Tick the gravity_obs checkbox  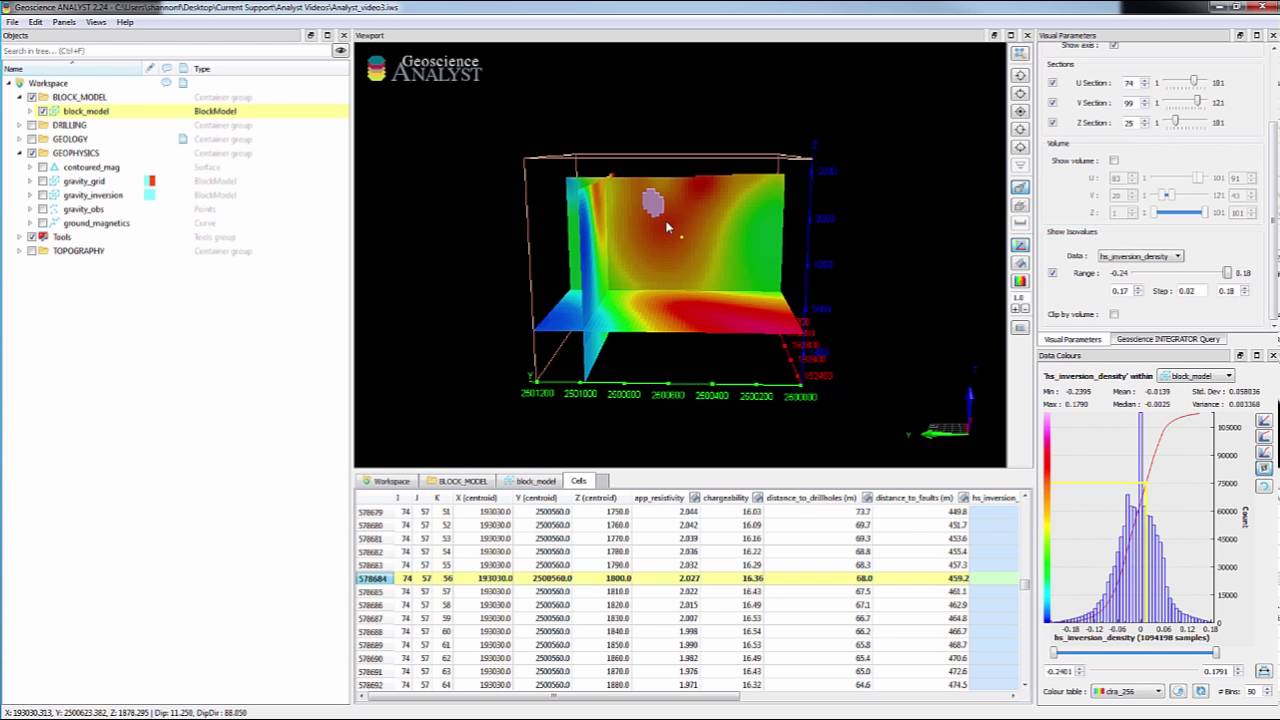coord(43,209)
